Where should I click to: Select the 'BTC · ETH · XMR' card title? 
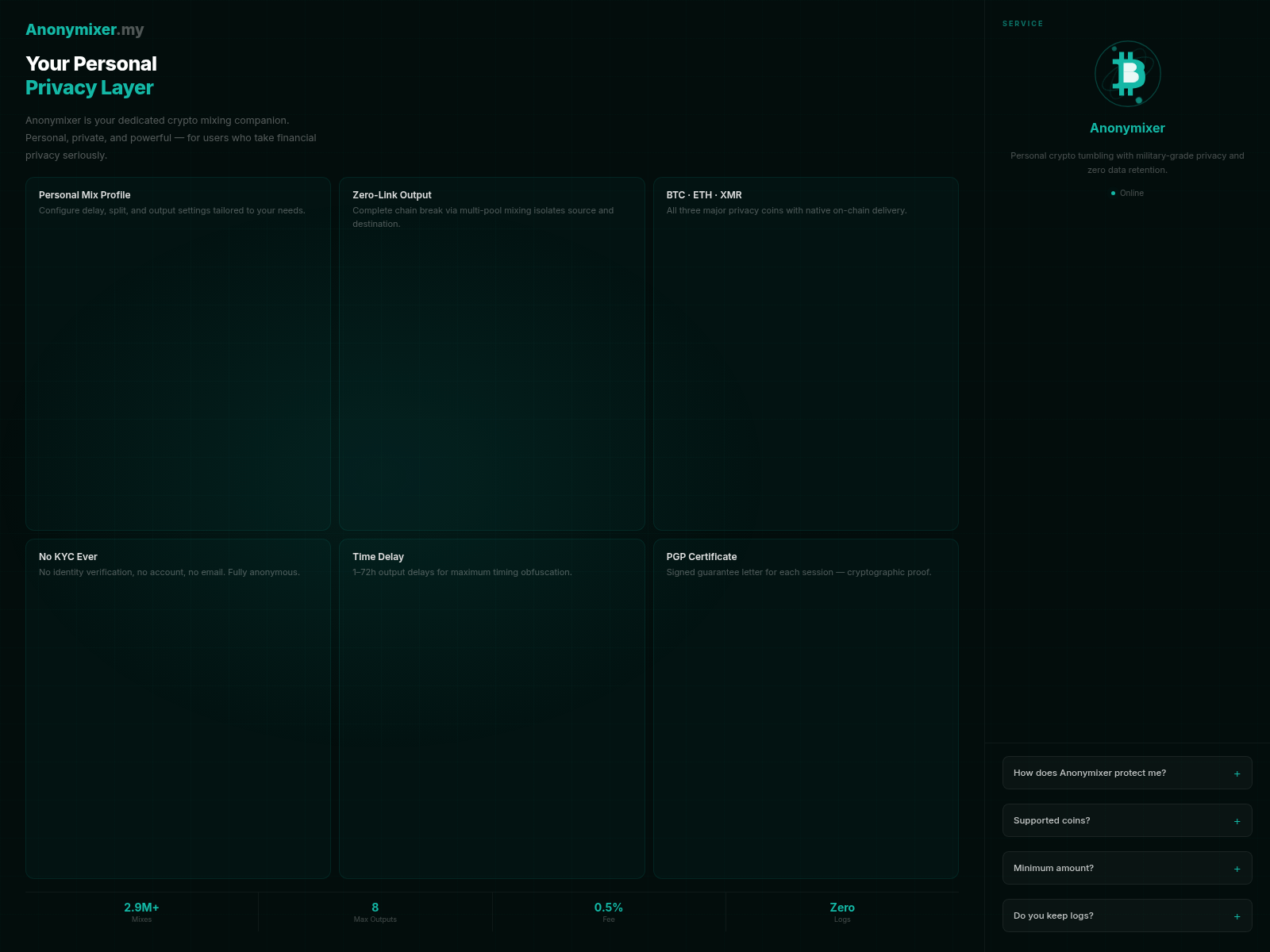tap(704, 195)
